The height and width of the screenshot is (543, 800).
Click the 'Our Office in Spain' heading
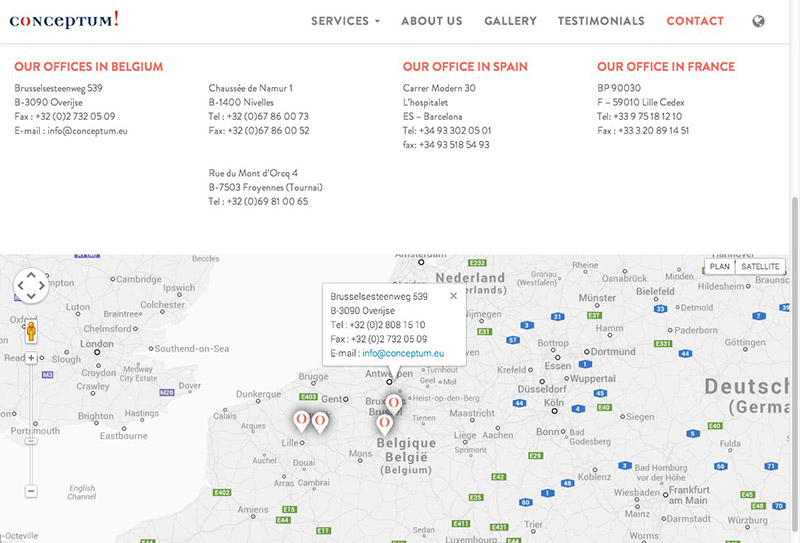click(x=465, y=67)
